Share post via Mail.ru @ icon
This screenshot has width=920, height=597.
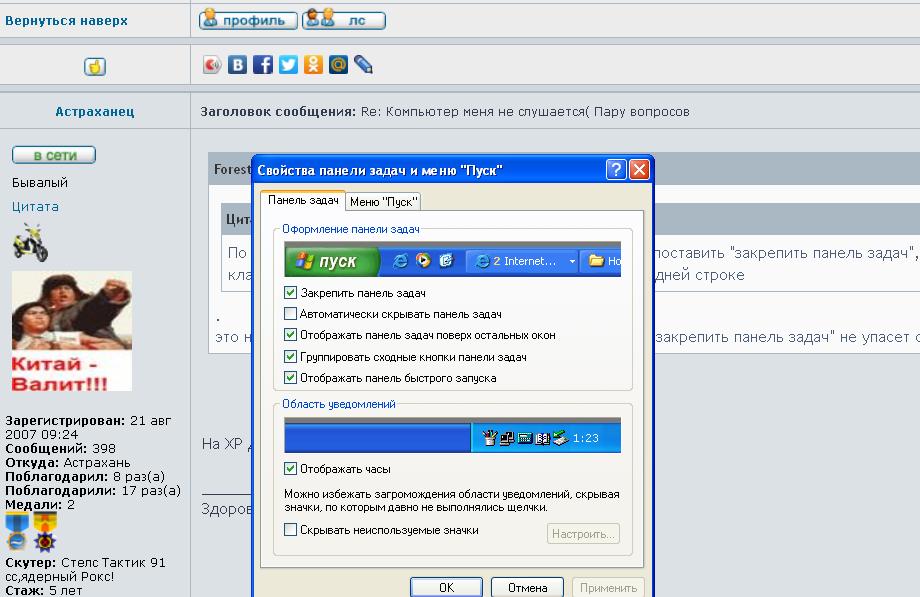coord(338,65)
